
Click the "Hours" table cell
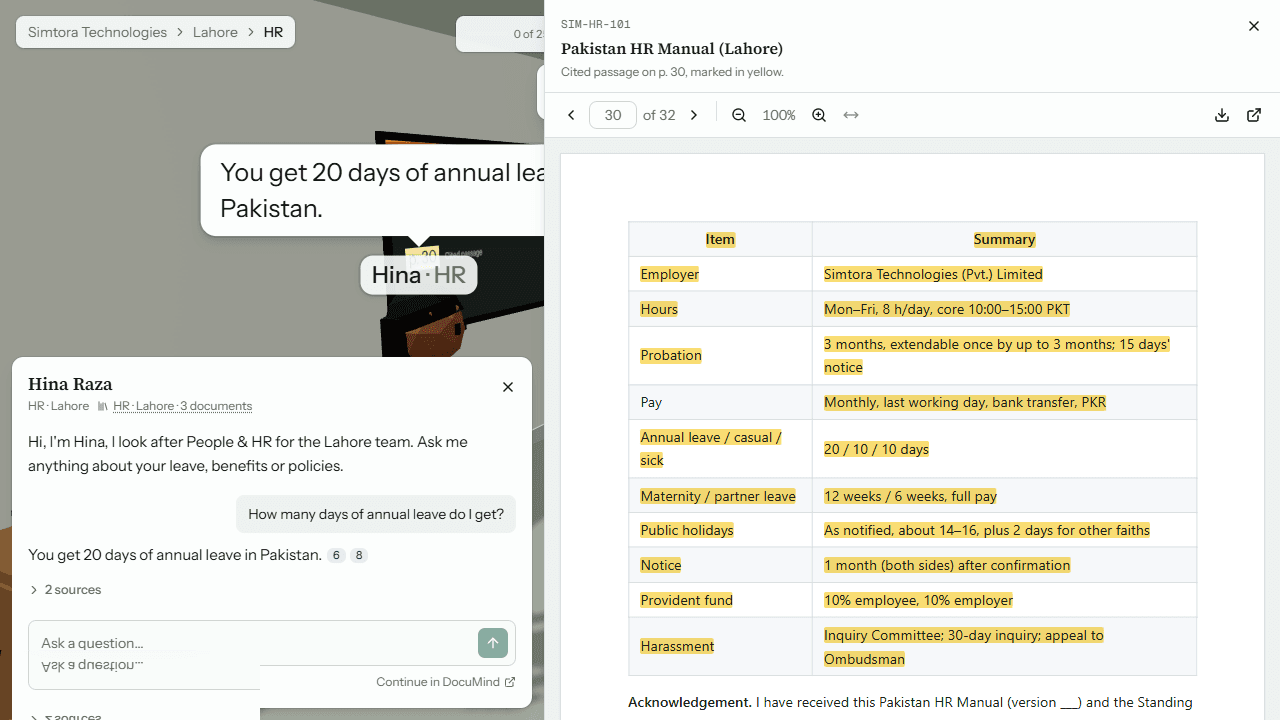click(720, 309)
